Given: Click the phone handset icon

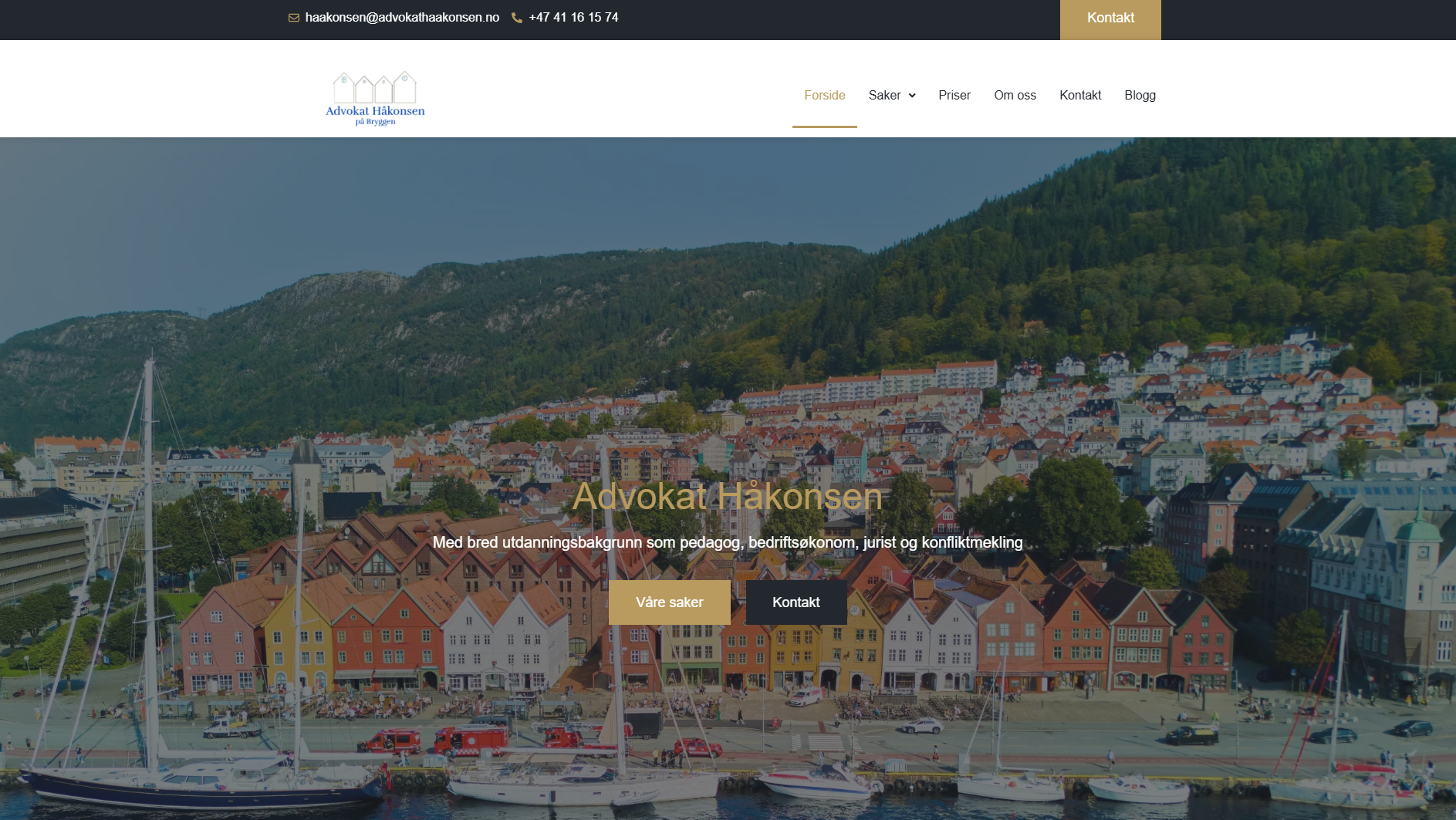Looking at the screenshot, I should [517, 18].
